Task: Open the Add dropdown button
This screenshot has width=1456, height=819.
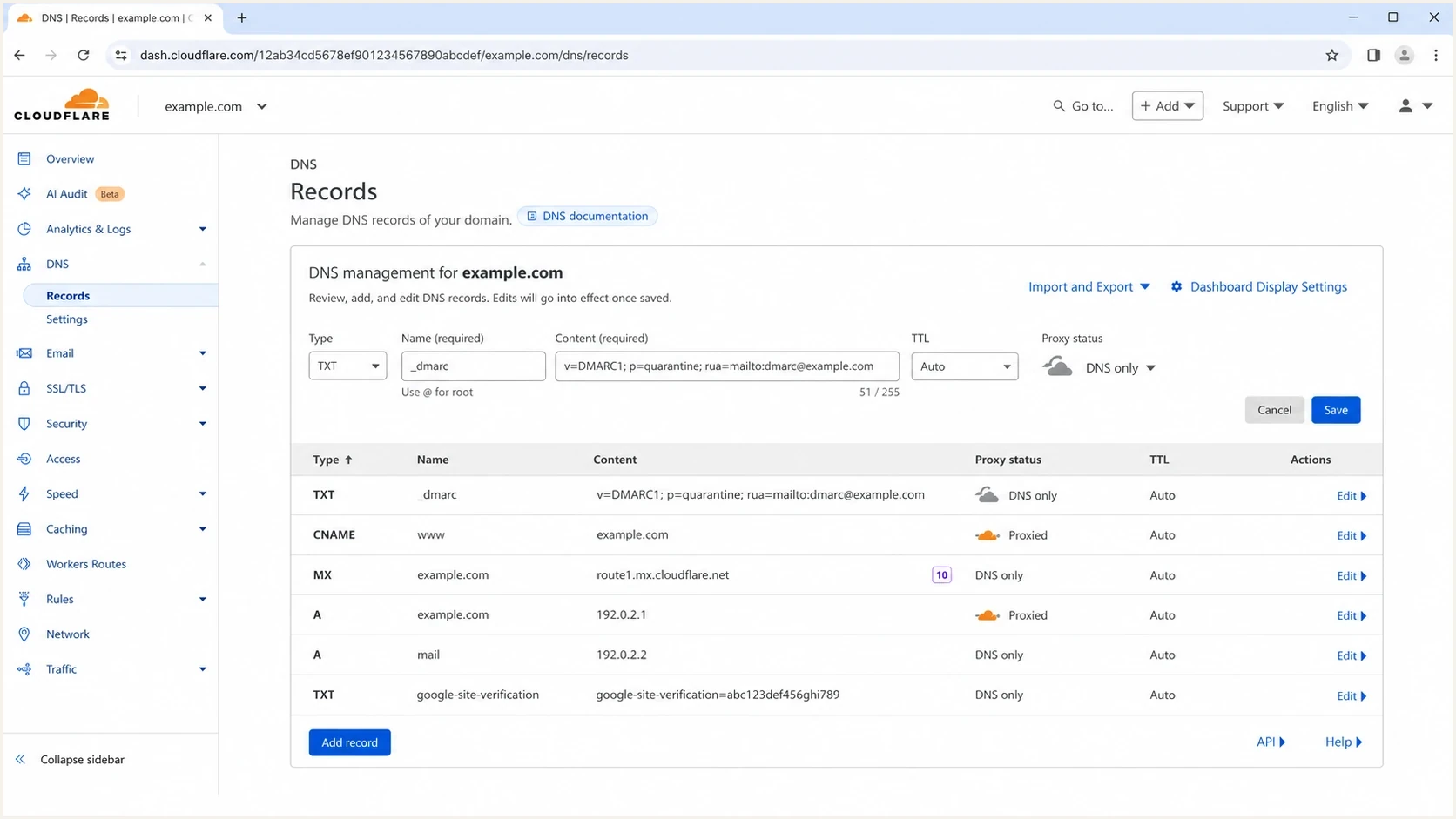Action: pos(1168,105)
